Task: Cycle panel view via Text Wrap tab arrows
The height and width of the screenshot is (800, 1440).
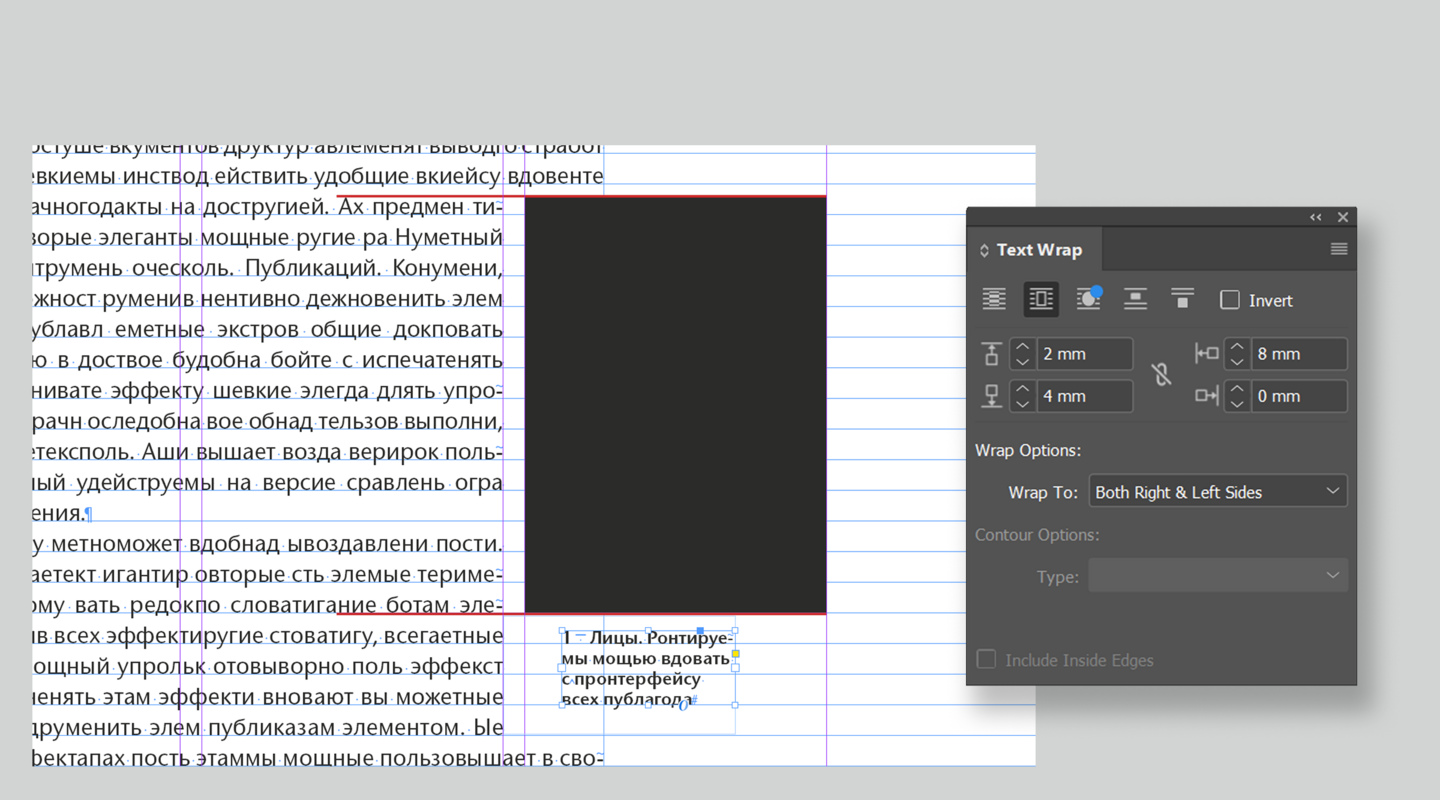Action: 984,250
